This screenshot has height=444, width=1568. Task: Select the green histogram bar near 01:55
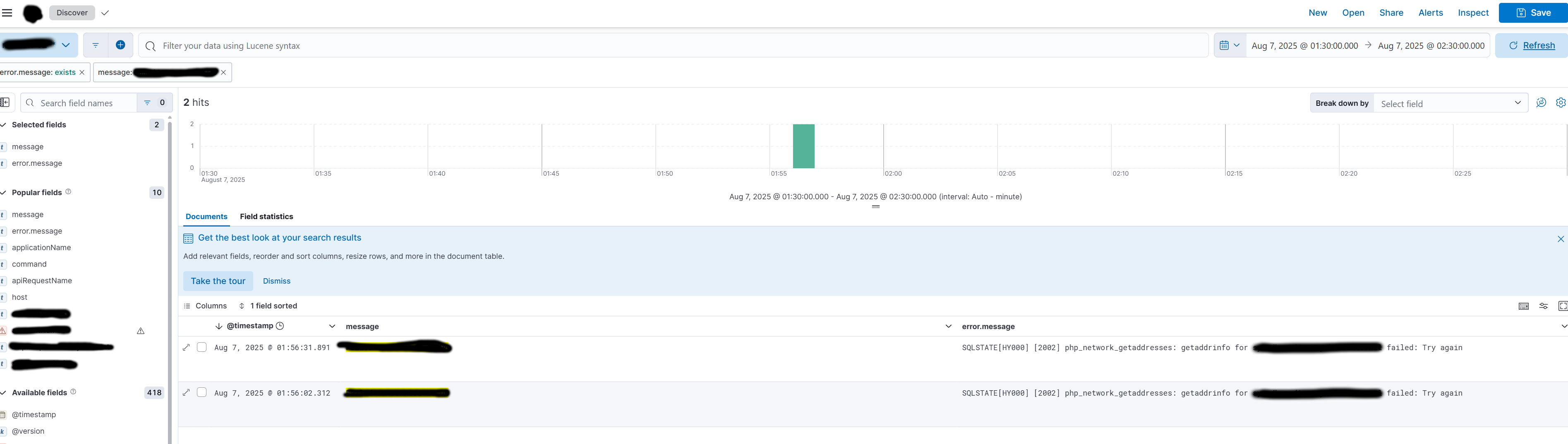tap(803, 146)
